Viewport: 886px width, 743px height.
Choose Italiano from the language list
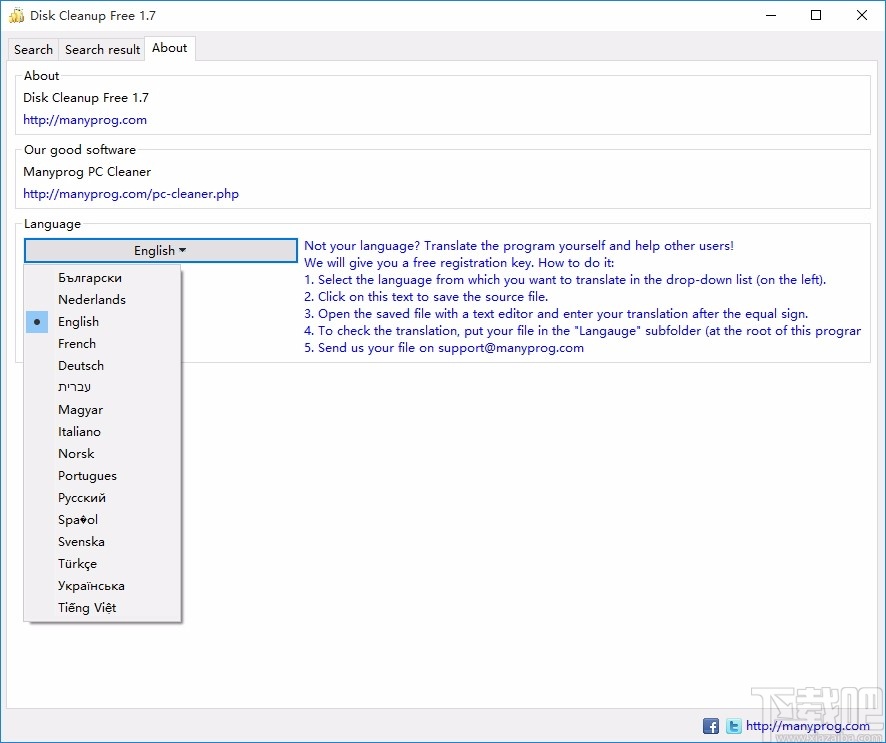click(102, 432)
